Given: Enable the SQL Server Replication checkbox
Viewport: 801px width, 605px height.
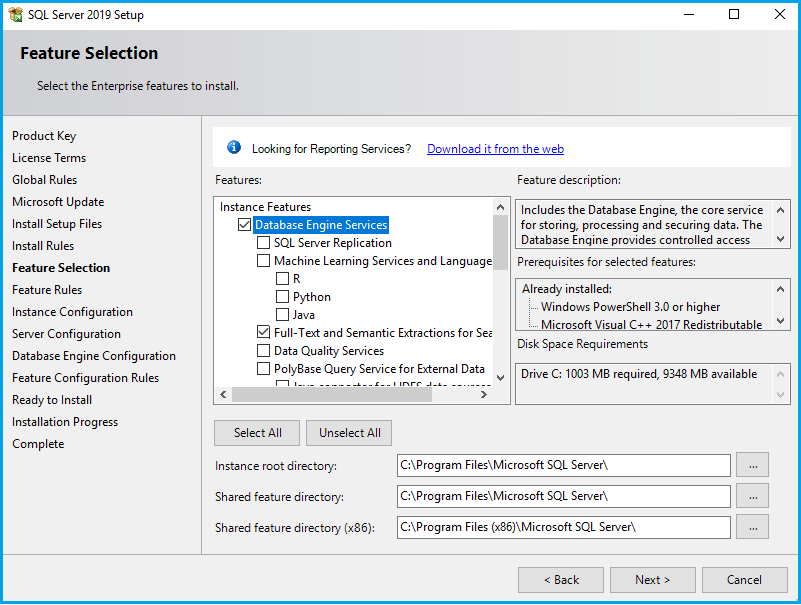Looking at the screenshot, I should point(264,243).
